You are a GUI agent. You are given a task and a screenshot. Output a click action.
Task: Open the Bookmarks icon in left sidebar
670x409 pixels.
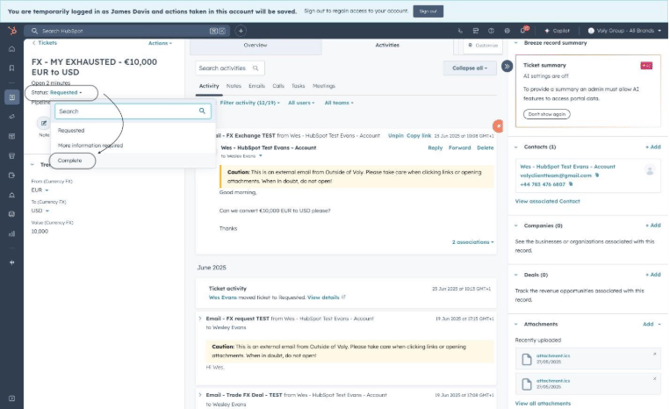point(12,68)
